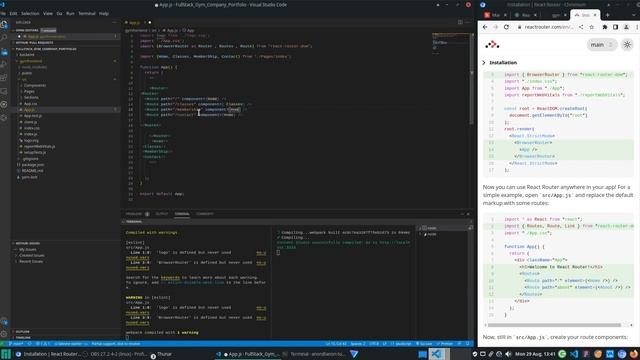
Task: Open Chromium side panel icon
Action: (616, 27)
